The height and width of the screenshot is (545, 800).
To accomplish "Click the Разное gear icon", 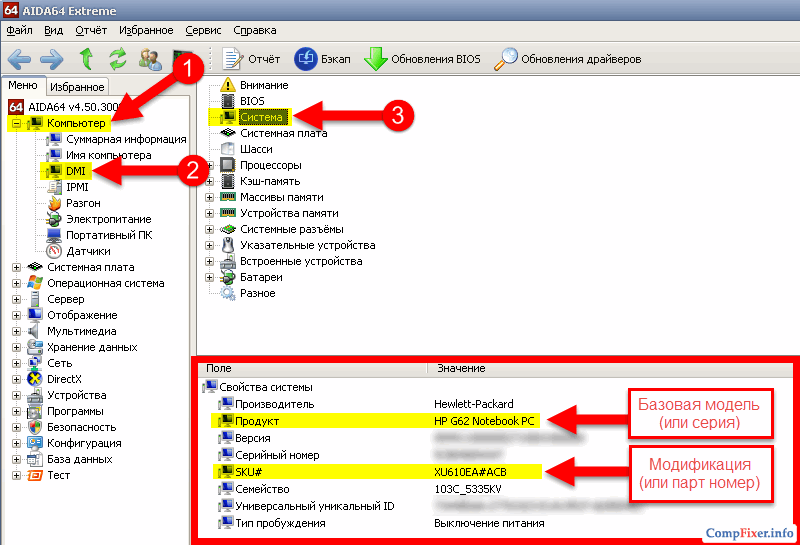I will (x=228, y=293).
